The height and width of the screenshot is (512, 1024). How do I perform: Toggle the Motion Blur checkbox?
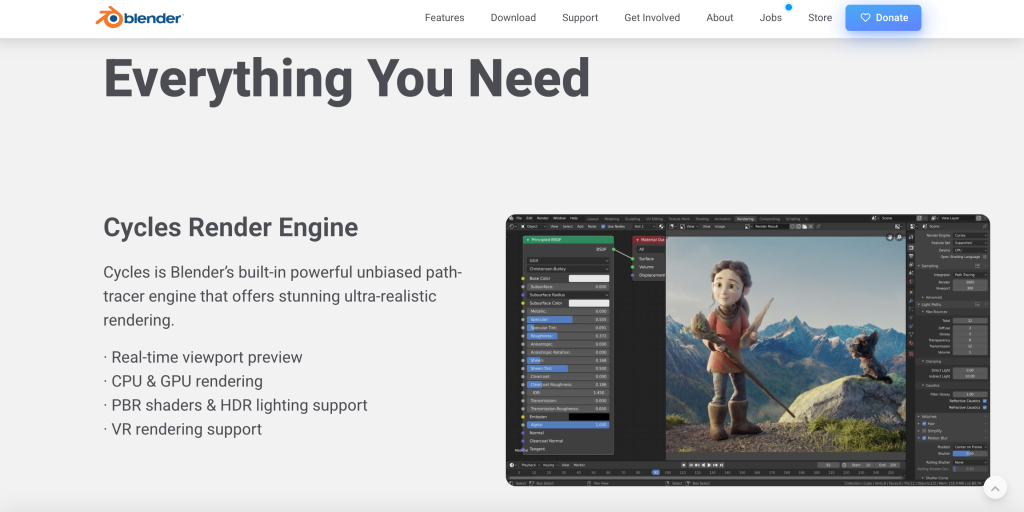coord(926,437)
